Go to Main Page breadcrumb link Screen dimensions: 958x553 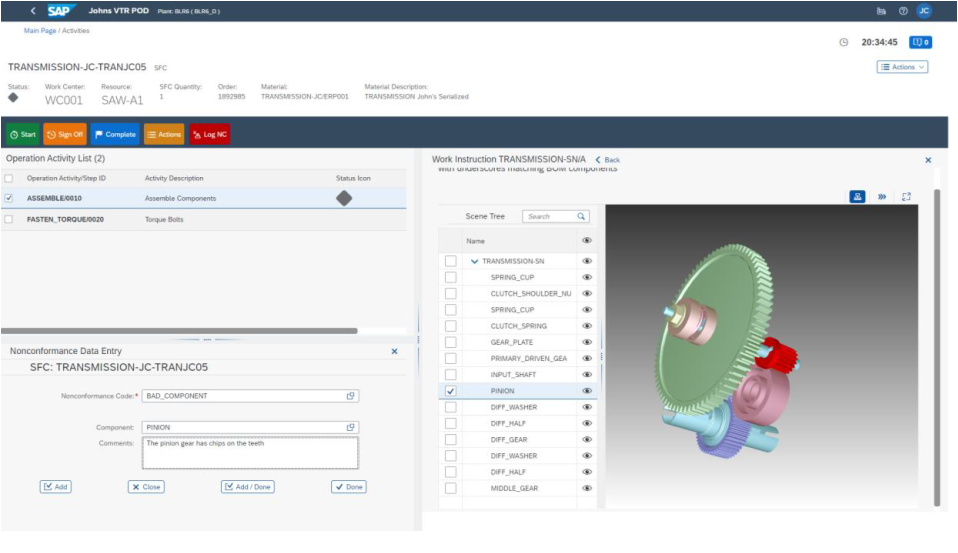point(40,31)
